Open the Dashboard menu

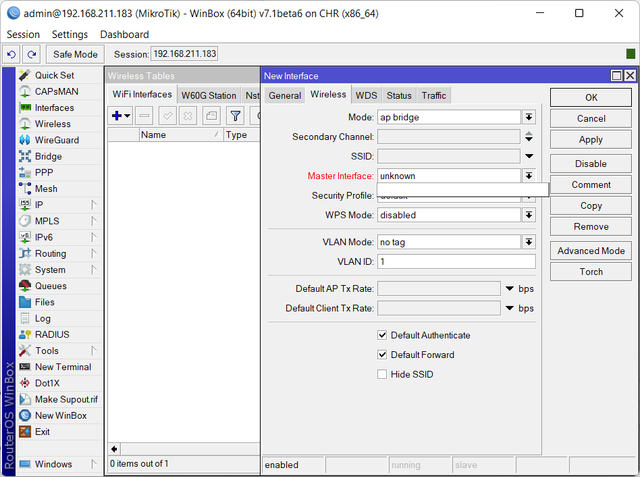pos(124,35)
